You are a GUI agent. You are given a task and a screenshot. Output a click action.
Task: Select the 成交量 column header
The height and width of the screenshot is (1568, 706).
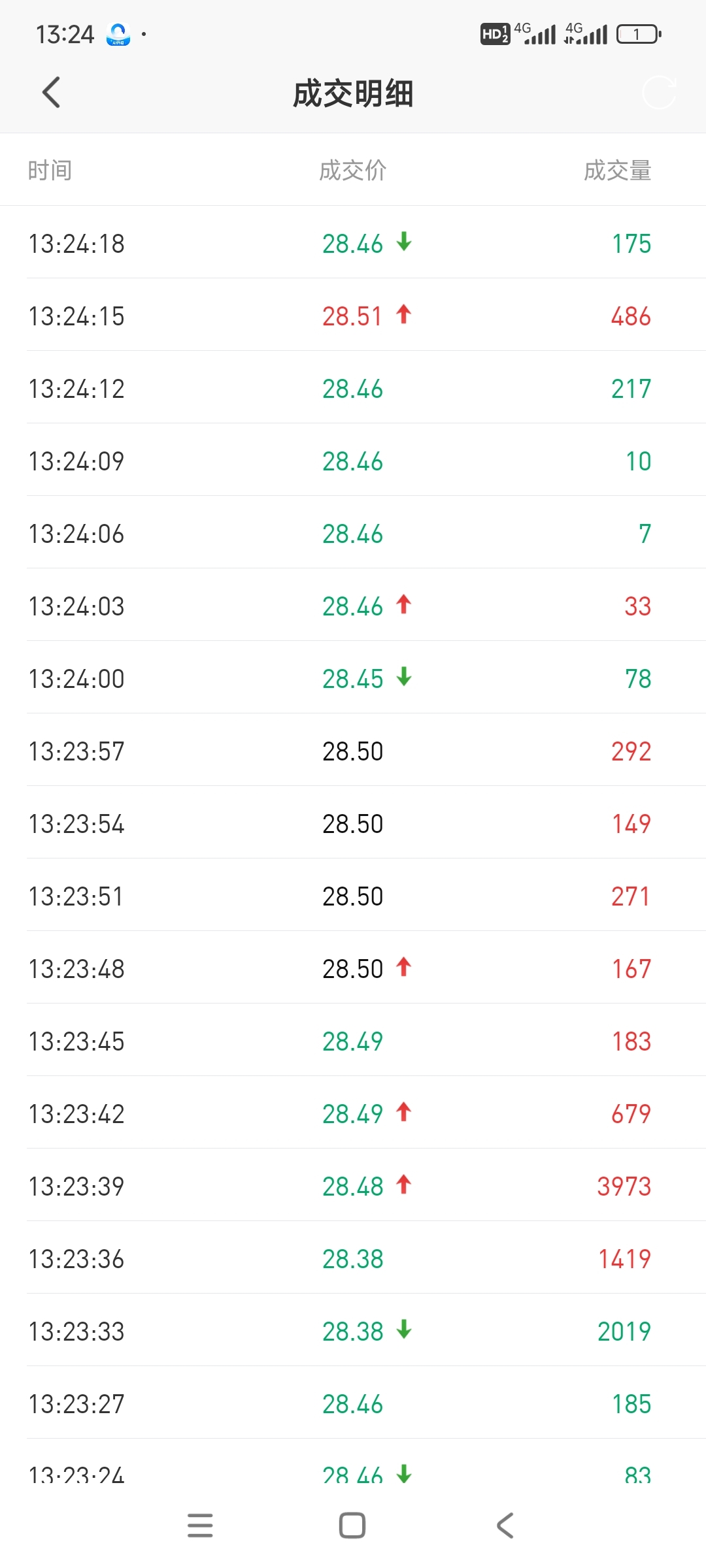618,171
